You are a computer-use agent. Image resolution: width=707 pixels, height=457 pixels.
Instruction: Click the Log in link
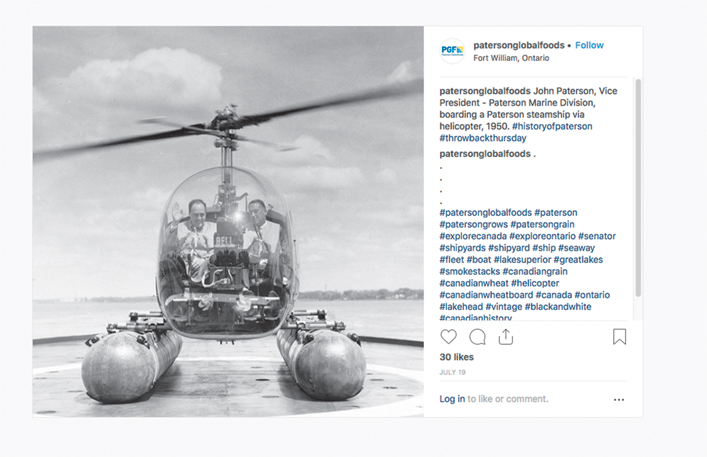click(x=452, y=399)
